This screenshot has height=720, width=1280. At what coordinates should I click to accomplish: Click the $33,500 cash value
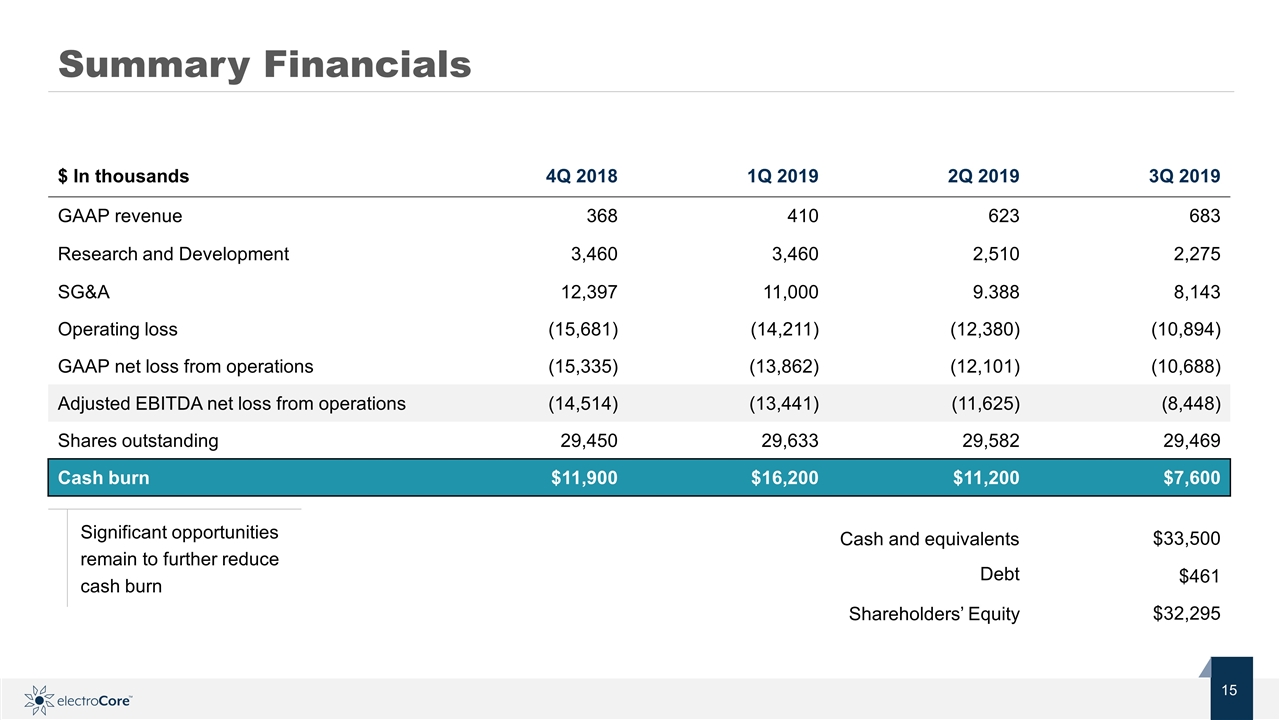pos(1187,539)
